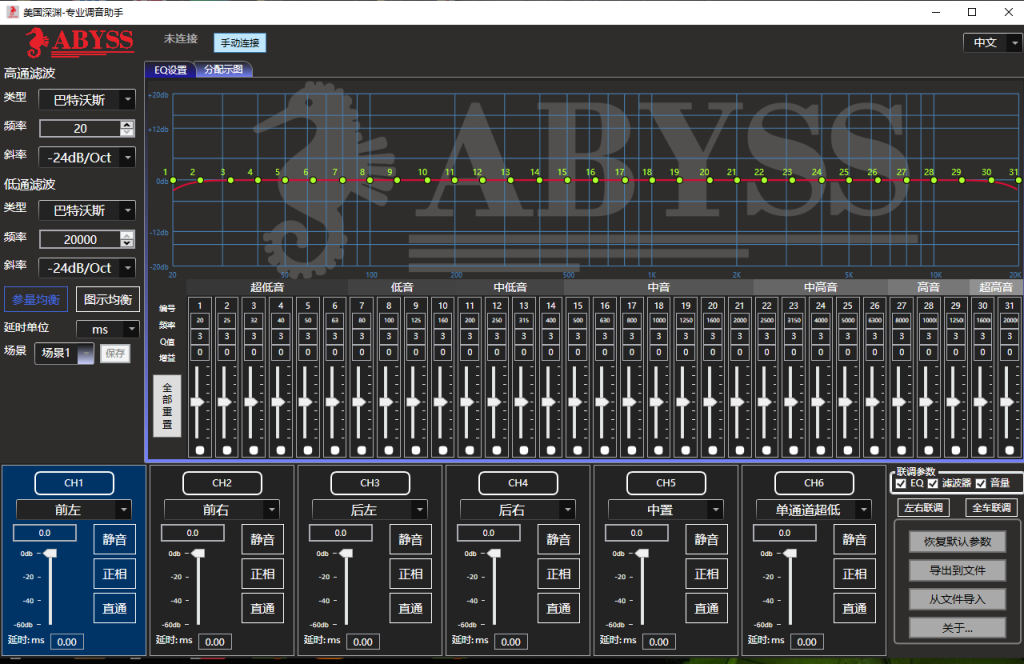Select the CH2 channel button
Viewport: 1024px width, 664px height.
tap(222, 483)
